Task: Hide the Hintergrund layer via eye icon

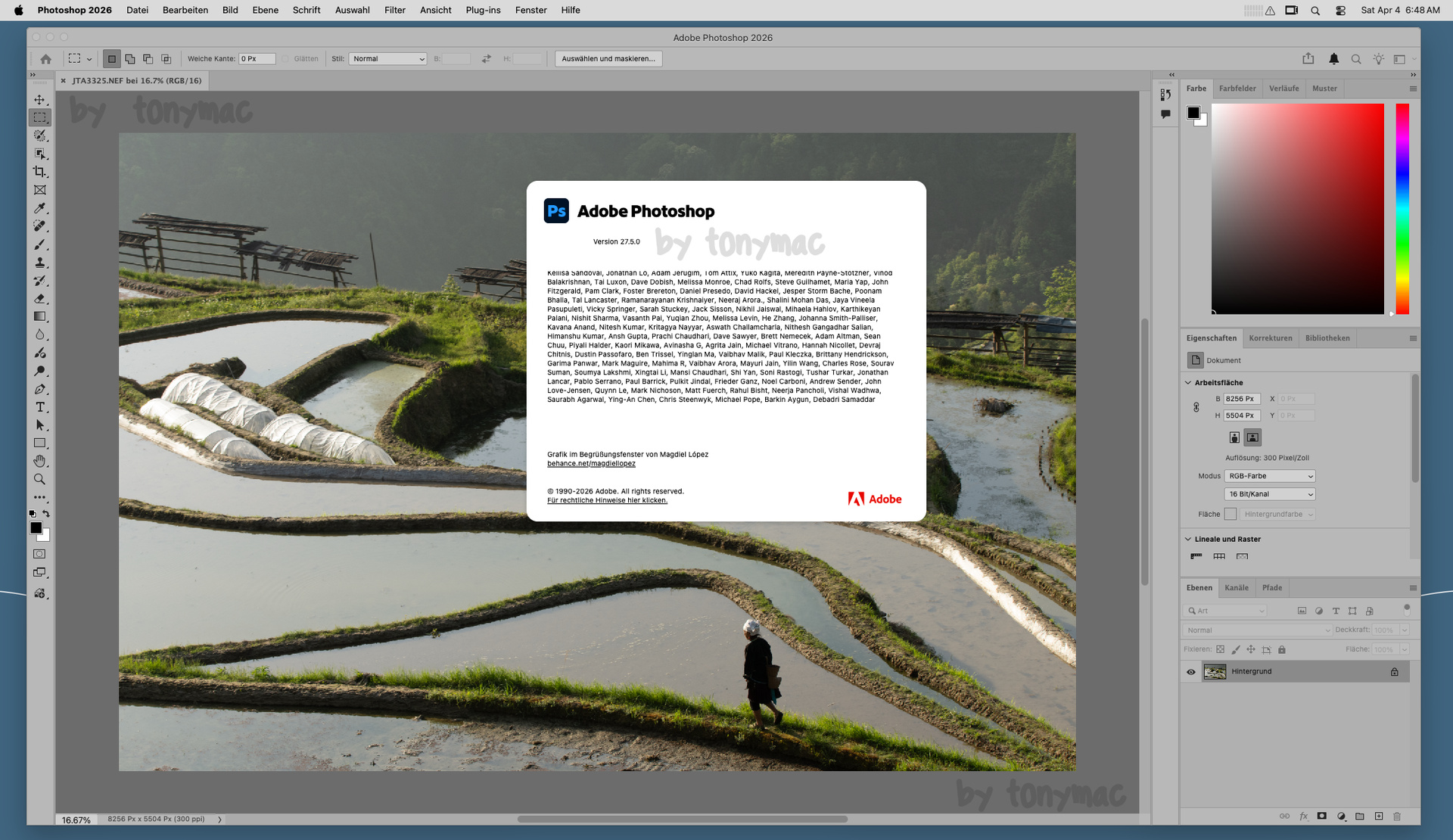Action: pos(1190,672)
